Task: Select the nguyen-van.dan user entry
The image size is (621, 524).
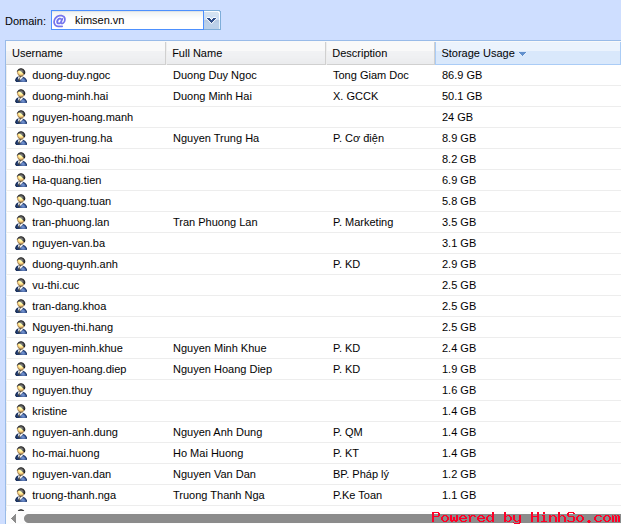Action: click(71, 474)
